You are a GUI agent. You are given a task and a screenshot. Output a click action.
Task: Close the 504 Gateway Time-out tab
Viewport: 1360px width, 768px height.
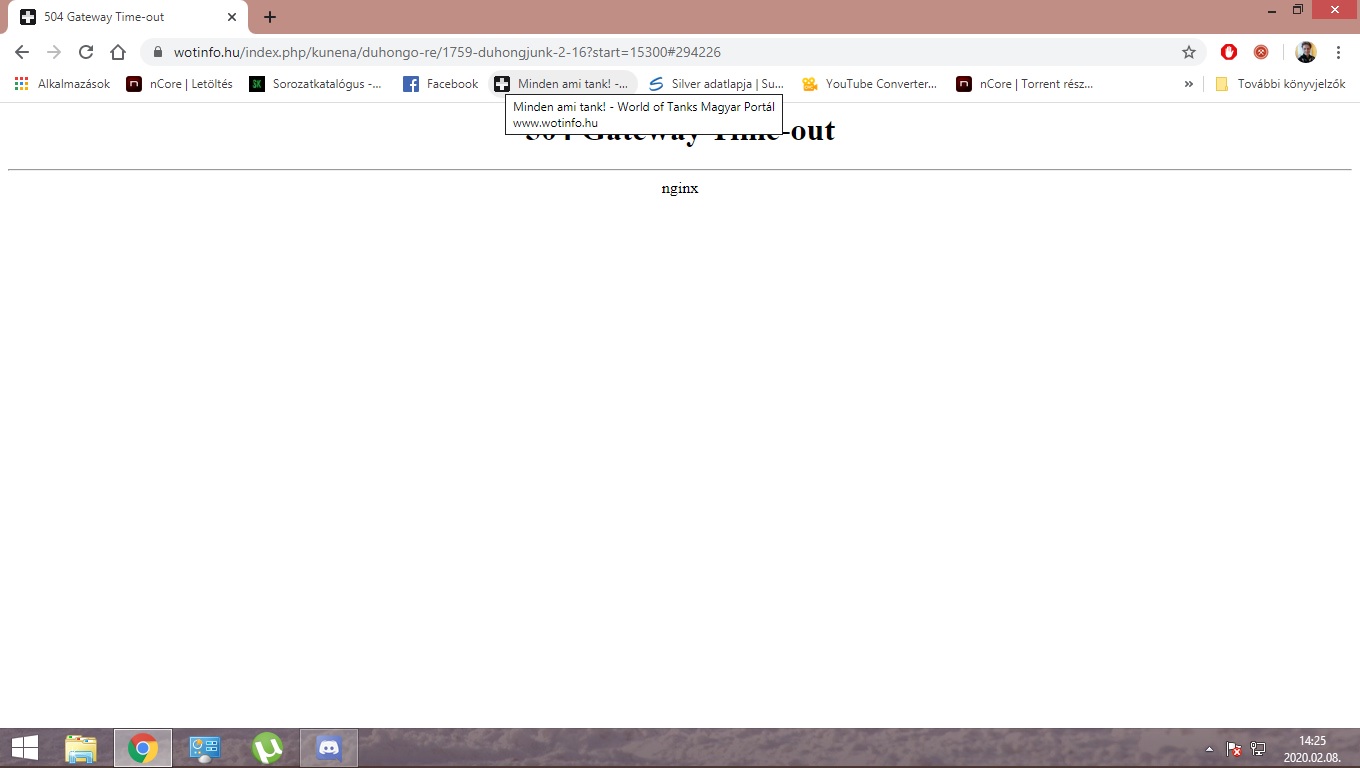click(x=232, y=17)
